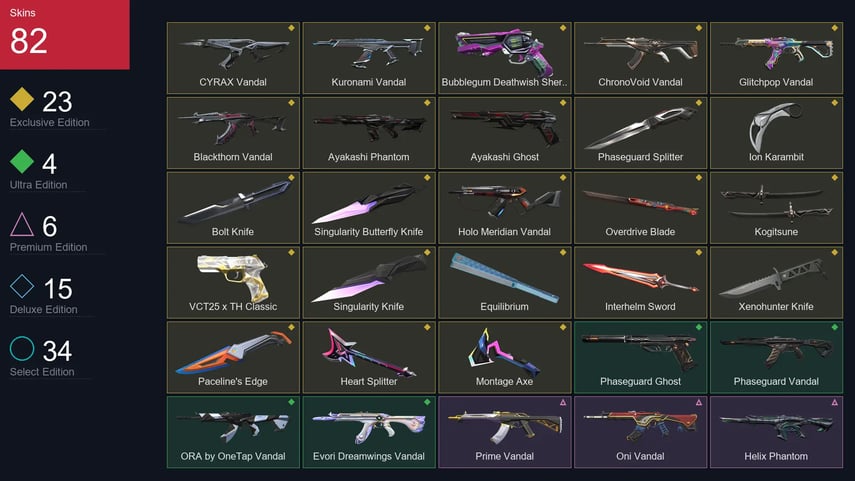This screenshot has height=481, width=855.
Task: Click the teal Select Edition circle icon
Action: pos(22,348)
